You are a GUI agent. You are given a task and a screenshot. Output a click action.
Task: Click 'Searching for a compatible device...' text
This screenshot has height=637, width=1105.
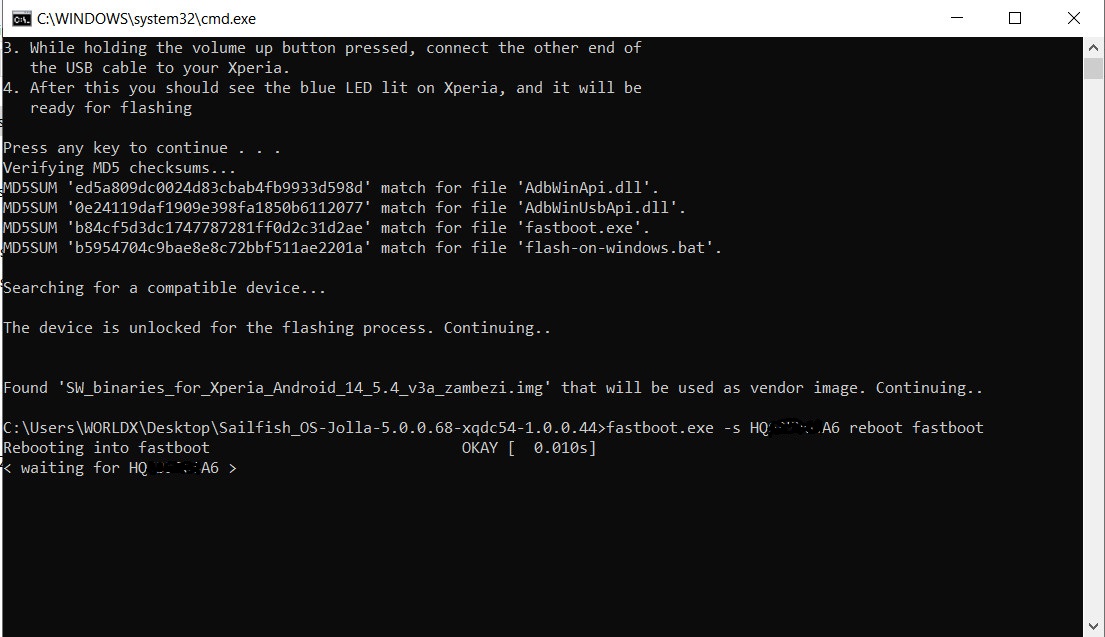pyautogui.click(x=164, y=288)
